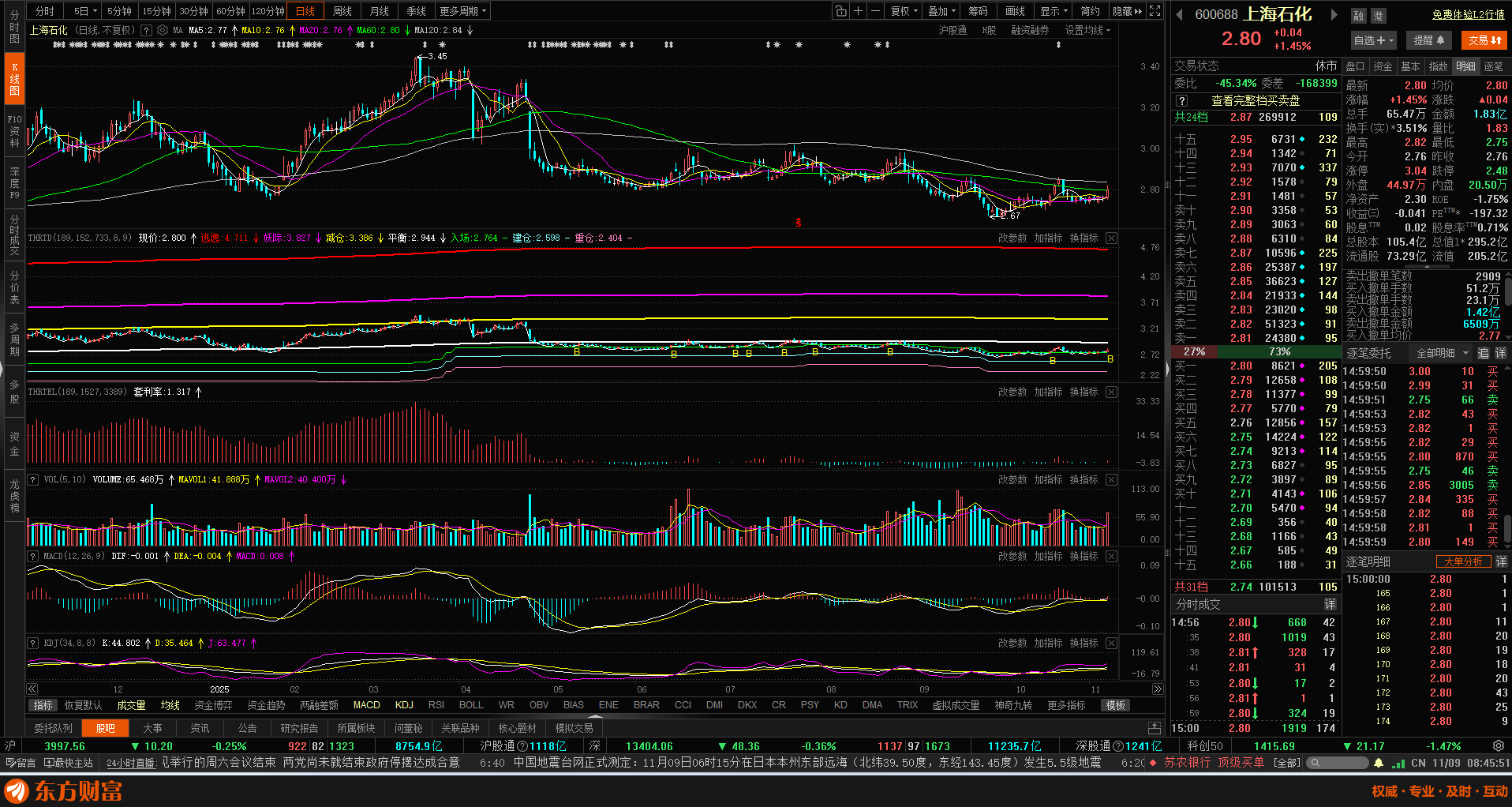
Task: Click the status bar search field
Action: coord(1338,764)
